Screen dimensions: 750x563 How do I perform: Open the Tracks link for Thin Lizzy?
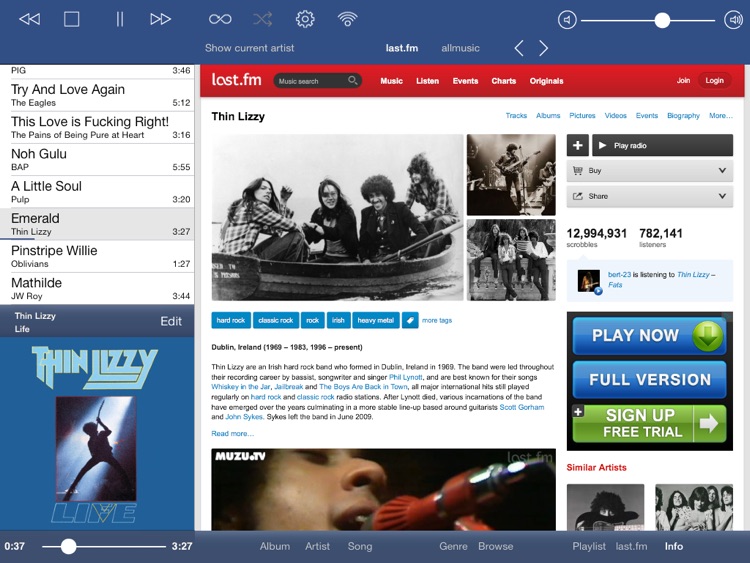[x=516, y=115]
